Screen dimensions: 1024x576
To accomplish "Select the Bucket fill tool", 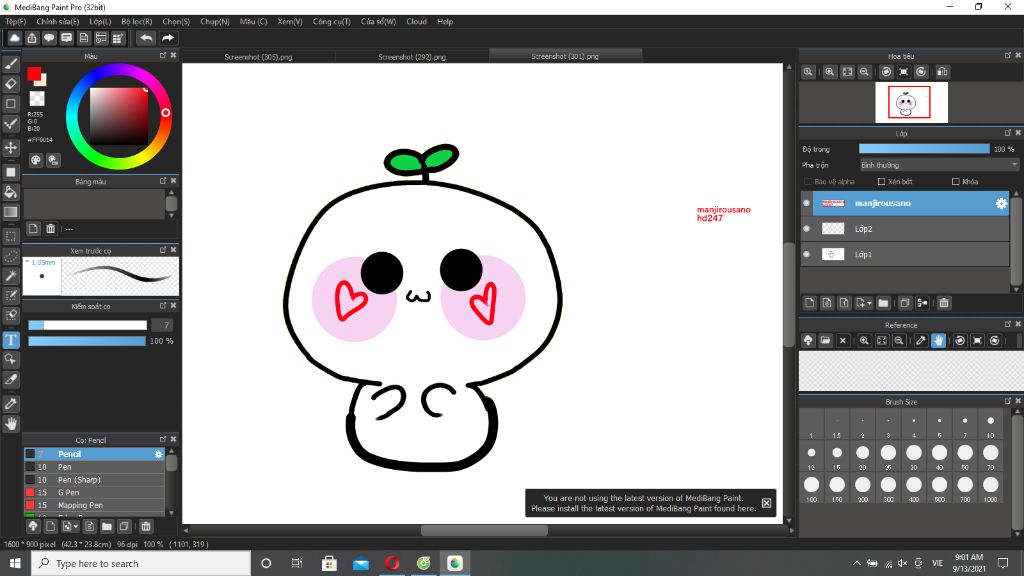I will 11,191.
